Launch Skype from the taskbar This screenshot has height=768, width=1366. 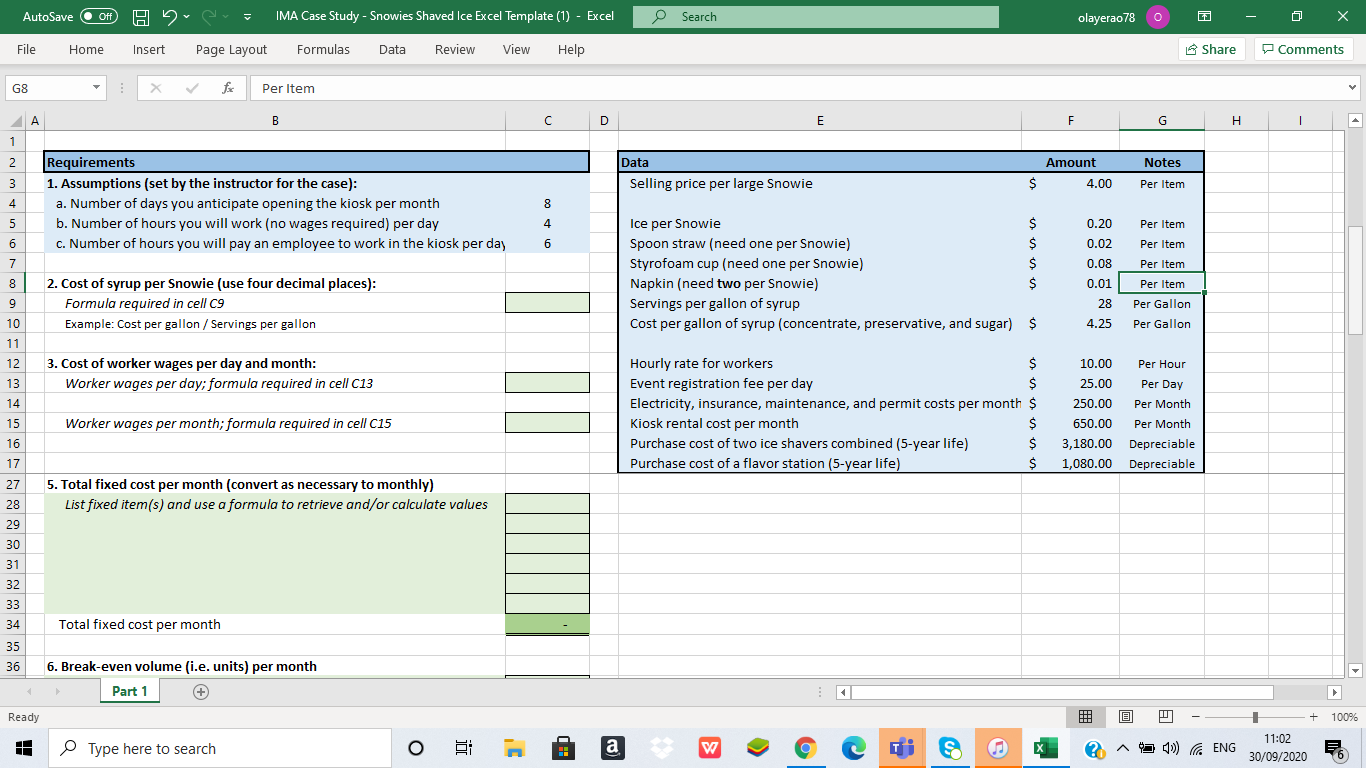click(950, 747)
